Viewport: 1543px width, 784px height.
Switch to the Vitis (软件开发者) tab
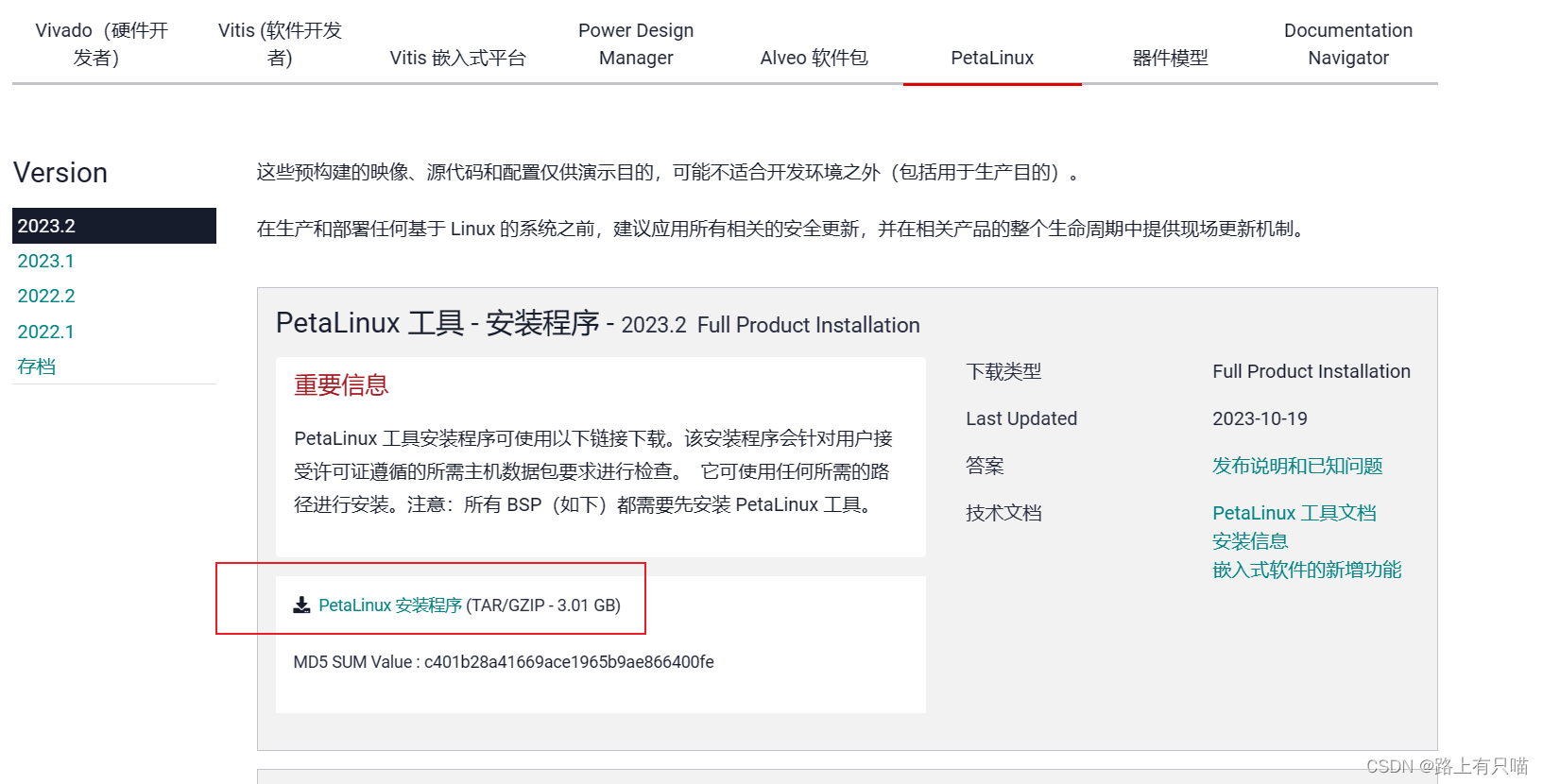(280, 44)
